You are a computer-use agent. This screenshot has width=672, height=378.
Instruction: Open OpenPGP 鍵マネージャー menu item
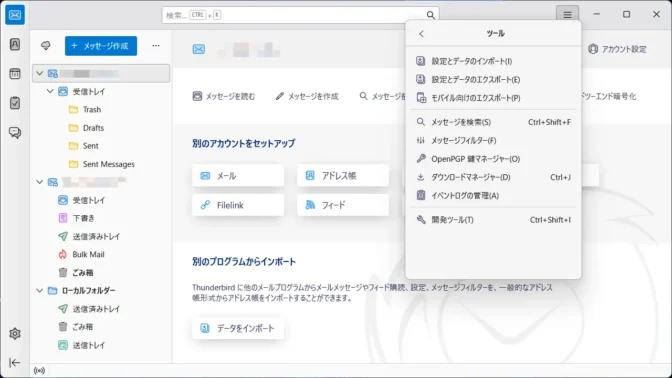(x=493, y=159)
